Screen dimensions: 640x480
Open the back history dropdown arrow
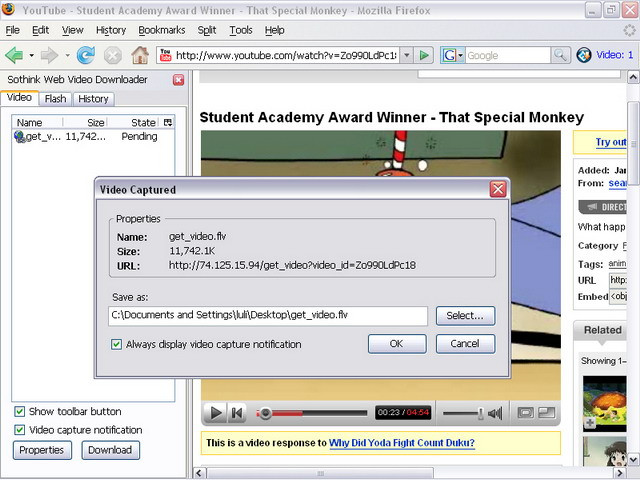coord(31,55)
